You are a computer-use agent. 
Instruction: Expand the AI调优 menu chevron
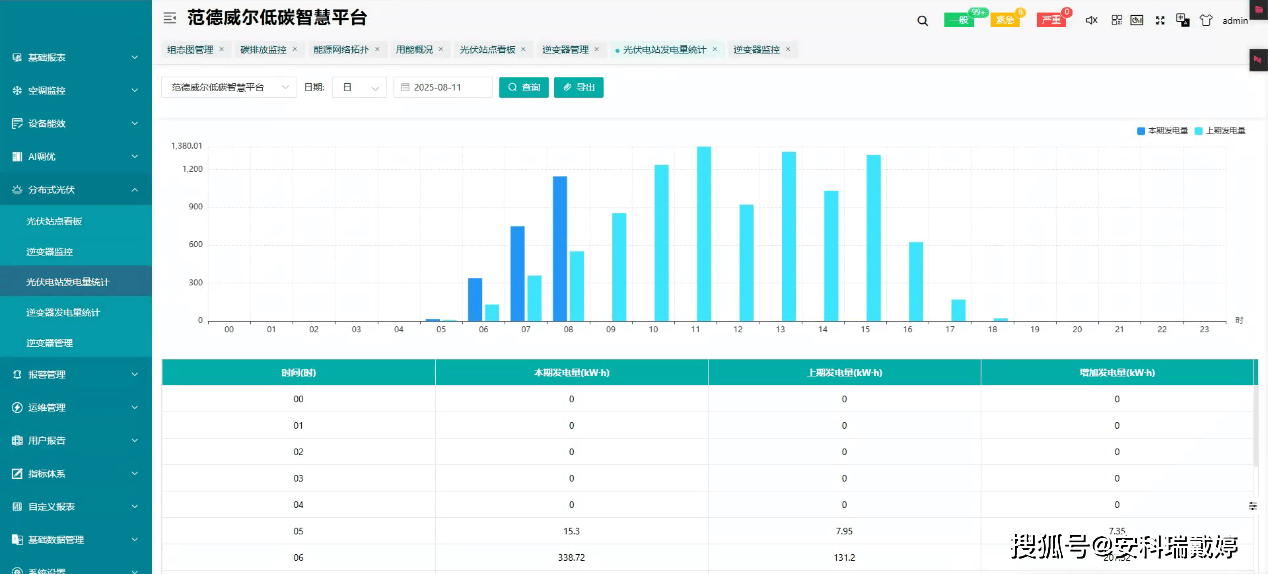[135, 156]
